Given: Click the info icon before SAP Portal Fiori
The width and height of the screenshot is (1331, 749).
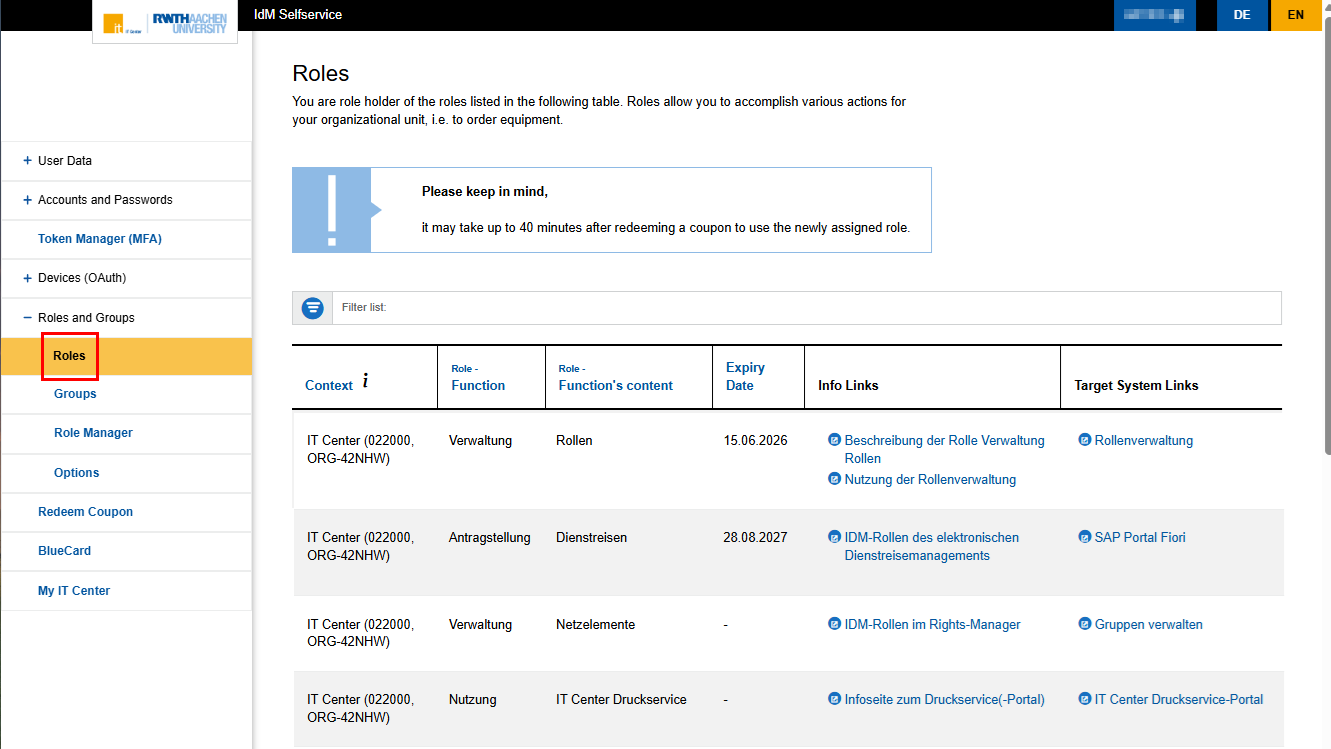Looking at the screenshot, I should [1084, 537].
